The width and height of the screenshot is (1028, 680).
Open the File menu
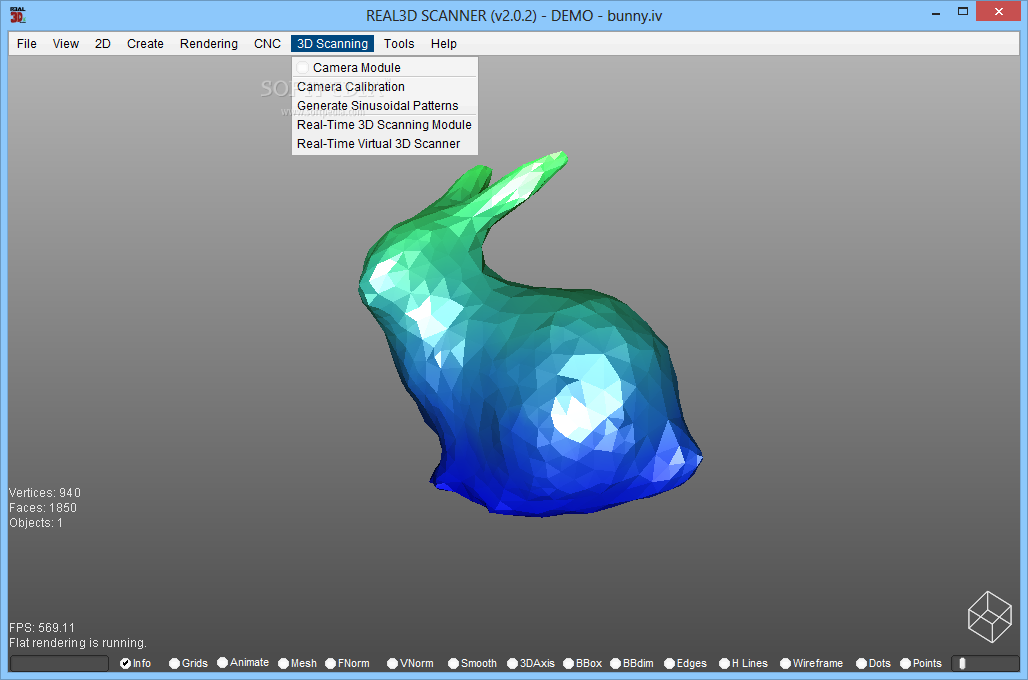coord(26,44)
